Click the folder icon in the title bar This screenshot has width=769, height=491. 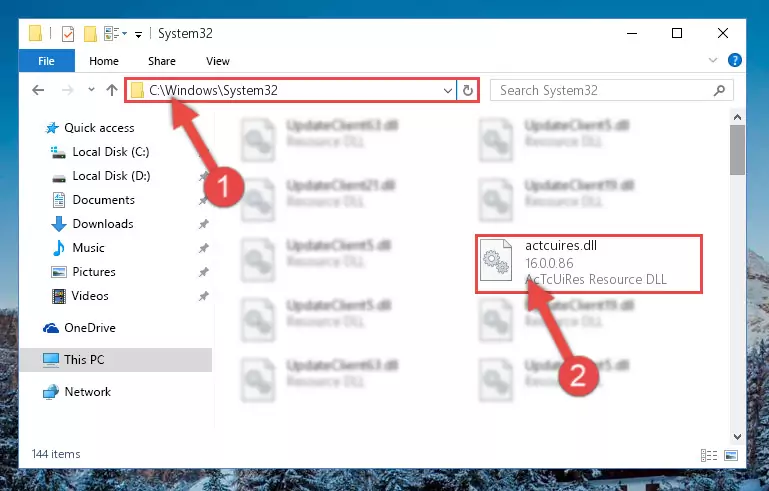[35, 33]
